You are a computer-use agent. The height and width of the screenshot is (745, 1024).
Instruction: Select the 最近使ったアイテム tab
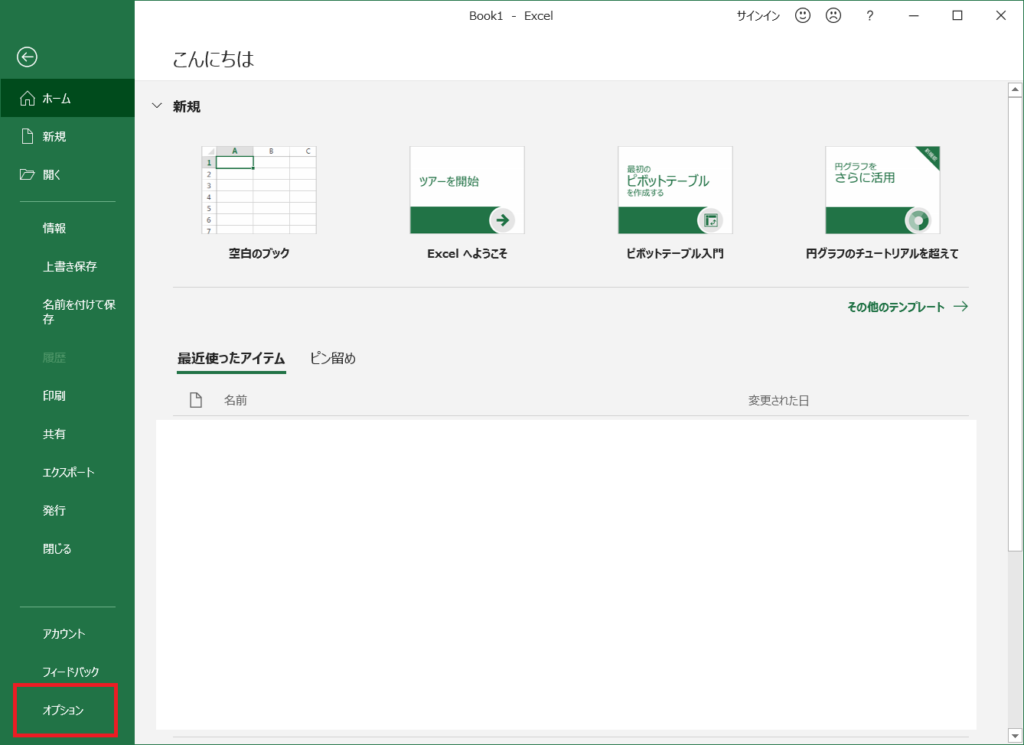[x=231, y=357]
